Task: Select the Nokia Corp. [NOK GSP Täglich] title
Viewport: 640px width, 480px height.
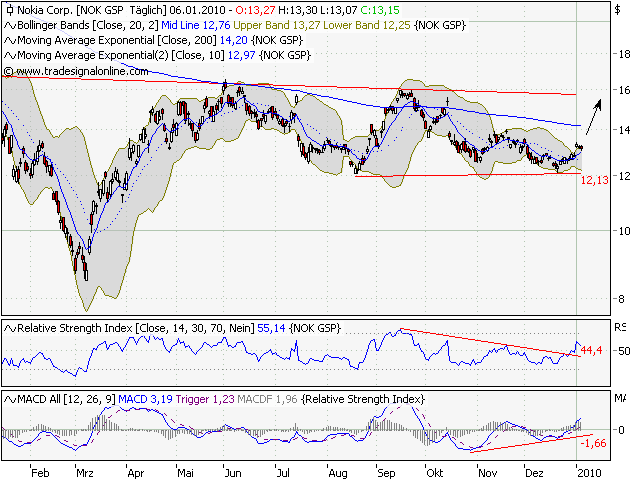Action: 91,10
